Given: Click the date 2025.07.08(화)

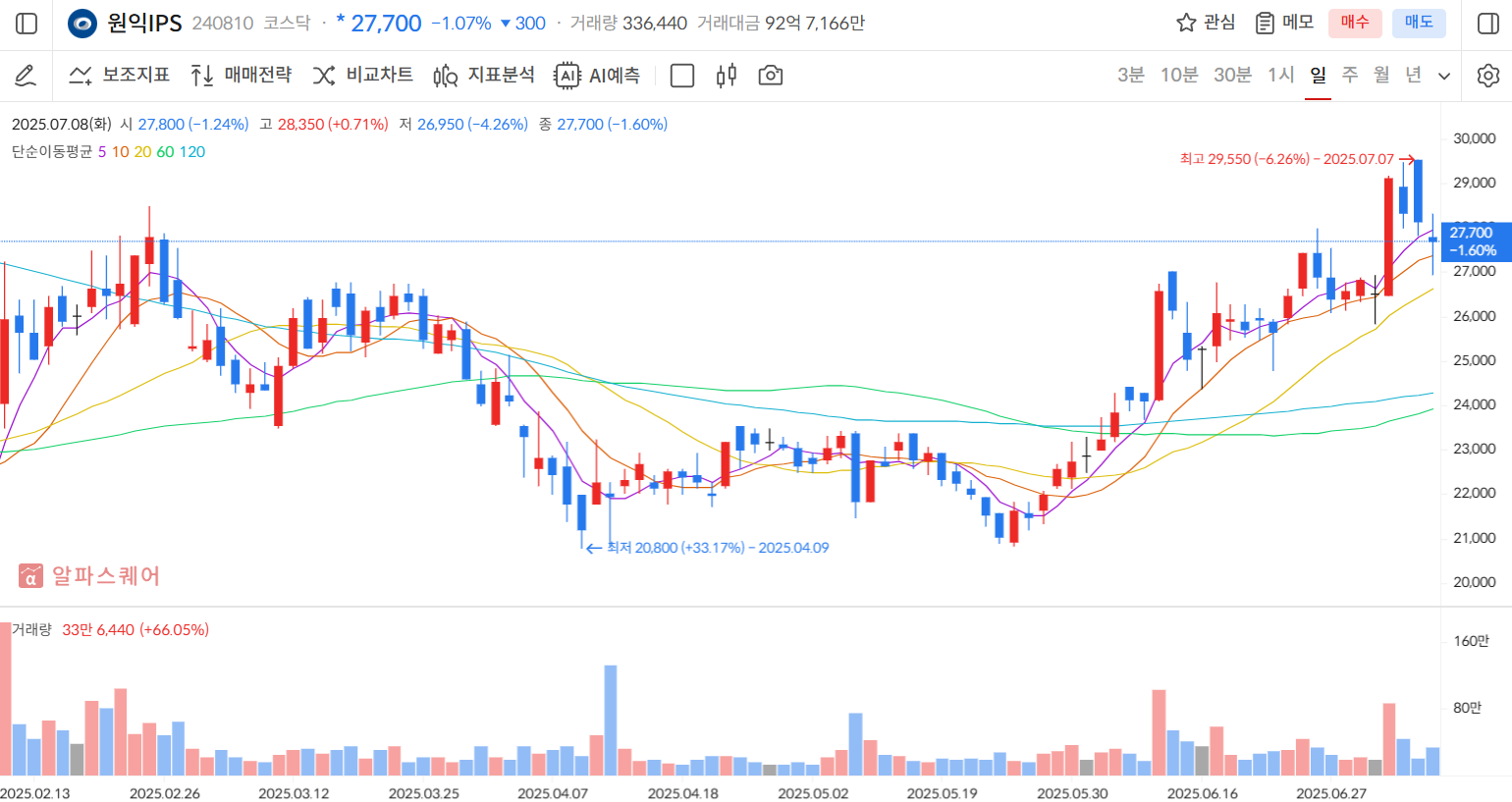Looking at the screenshot, I should (61, 125).
